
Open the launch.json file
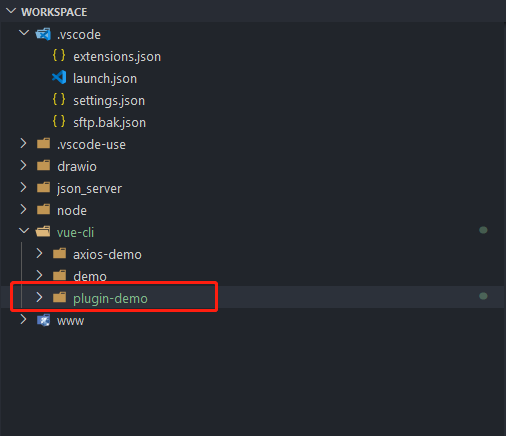coord(105,79)
